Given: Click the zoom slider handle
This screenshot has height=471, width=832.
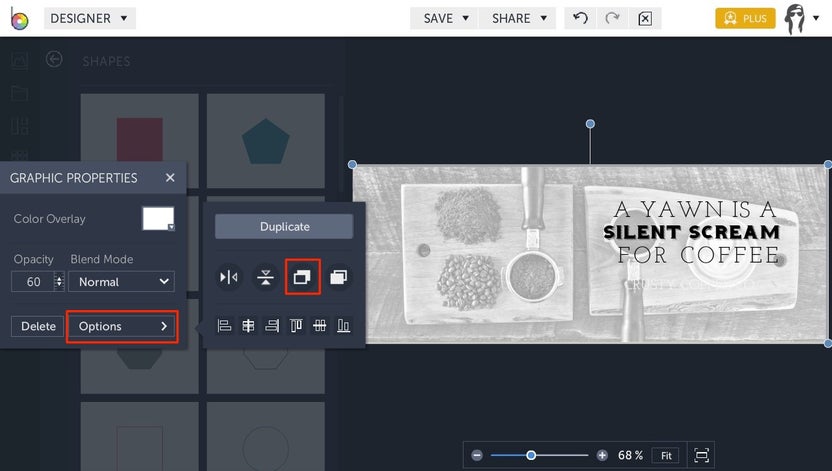Looking at the screenshot, I should 531,455.
